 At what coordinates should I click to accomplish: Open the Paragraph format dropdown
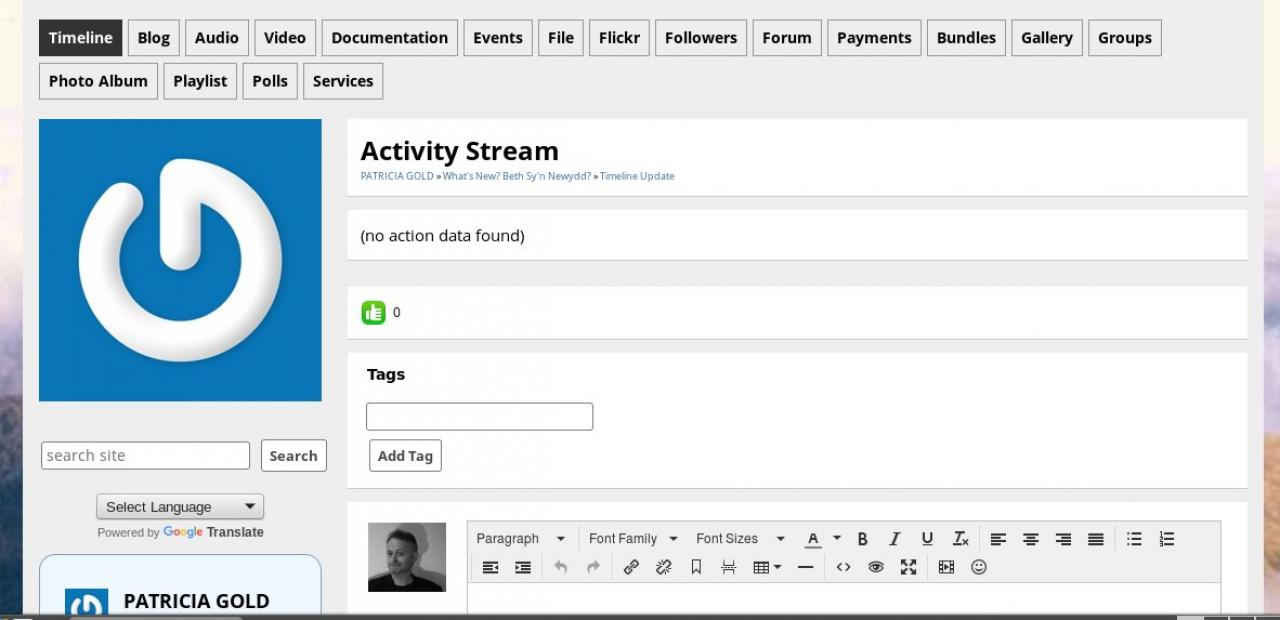[521, 539]
